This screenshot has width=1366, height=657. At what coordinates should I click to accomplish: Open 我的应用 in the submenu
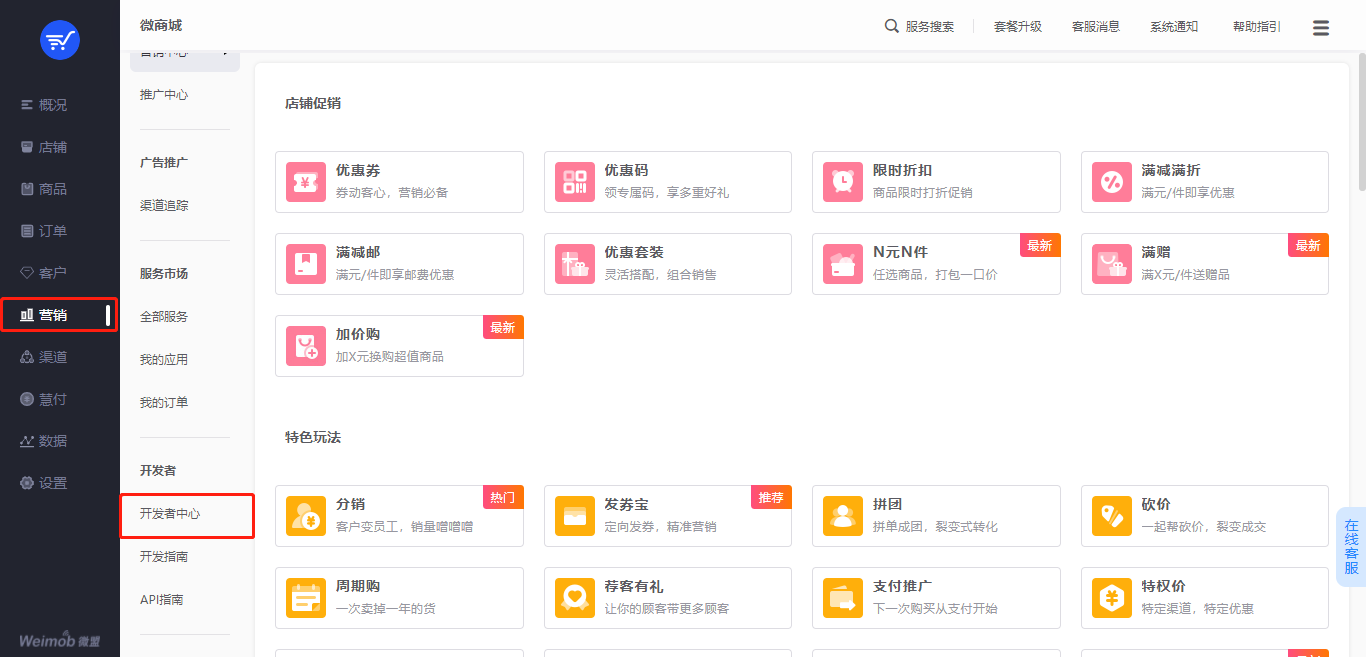click(x=164, y=359)
